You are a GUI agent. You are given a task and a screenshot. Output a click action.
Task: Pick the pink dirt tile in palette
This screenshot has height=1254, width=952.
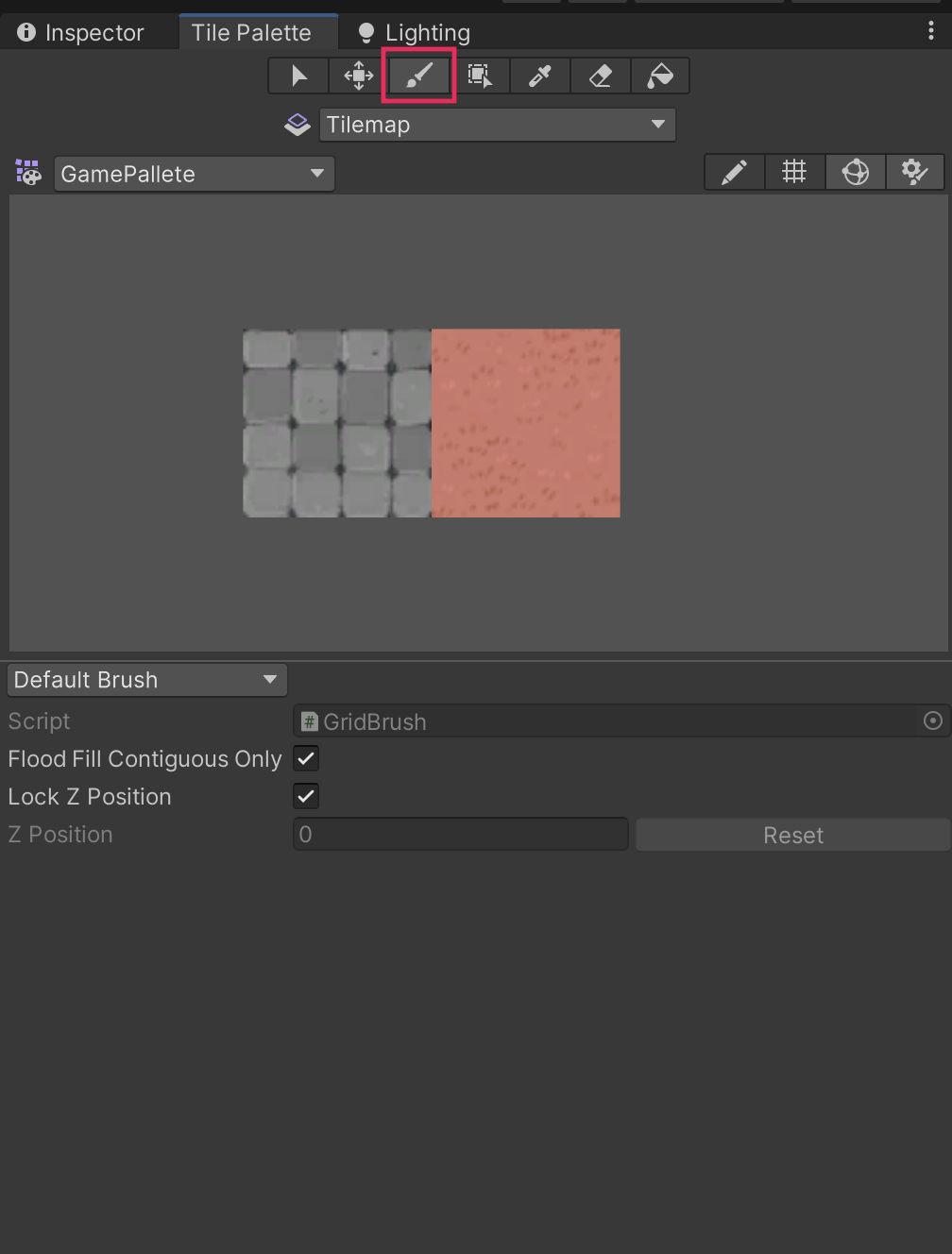point(525,423)
